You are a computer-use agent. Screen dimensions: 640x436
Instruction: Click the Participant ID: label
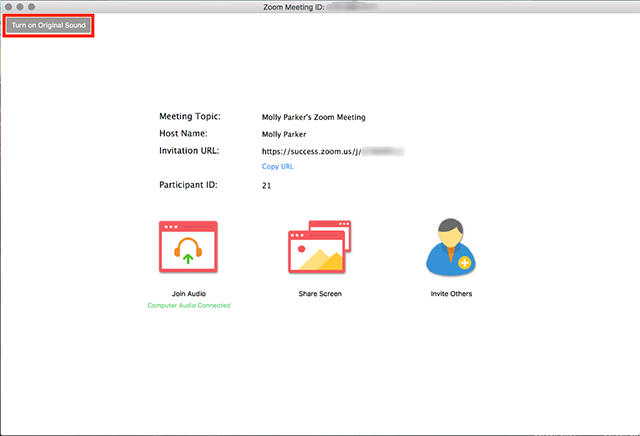tap(188, 185)
